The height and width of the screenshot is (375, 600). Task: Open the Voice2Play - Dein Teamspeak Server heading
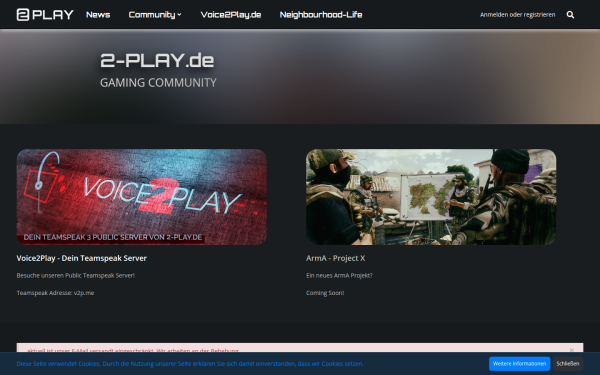pyautogui.click(x=82, y=258)
